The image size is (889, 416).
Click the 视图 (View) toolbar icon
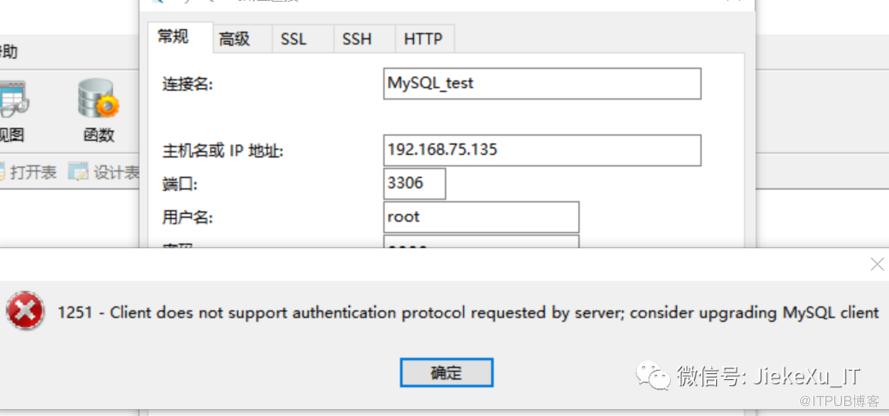[12, 101]
